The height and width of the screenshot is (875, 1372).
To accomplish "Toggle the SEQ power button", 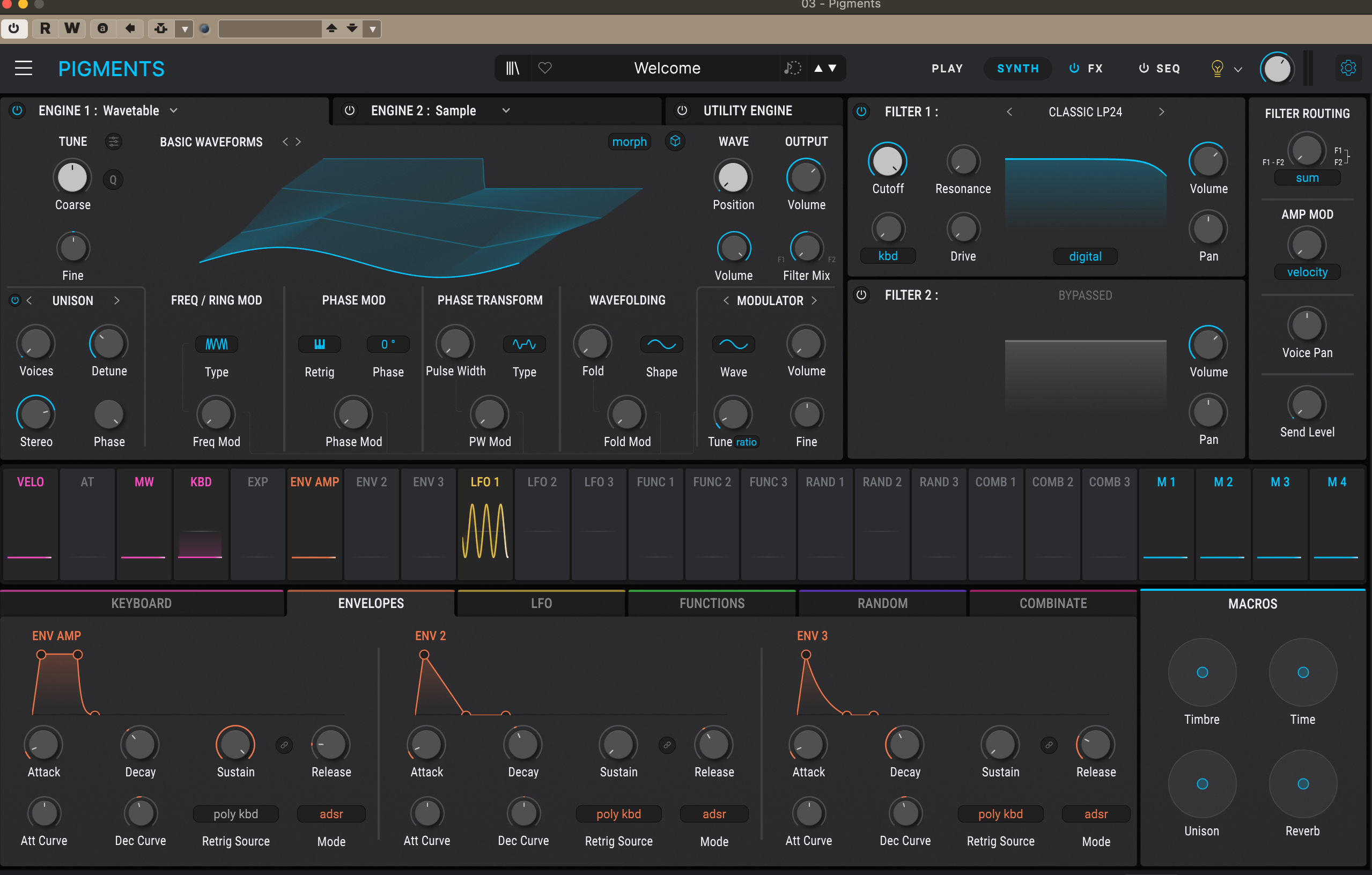I will (x=1144, y=69).
